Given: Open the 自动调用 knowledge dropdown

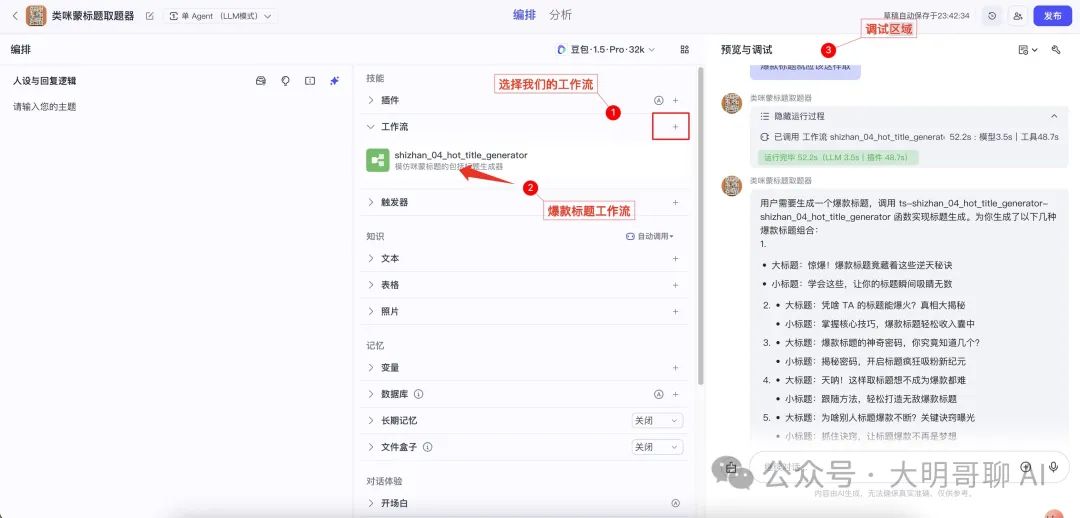Looking at the screenshot, I should pyautogui.click(x=650, y=236).
